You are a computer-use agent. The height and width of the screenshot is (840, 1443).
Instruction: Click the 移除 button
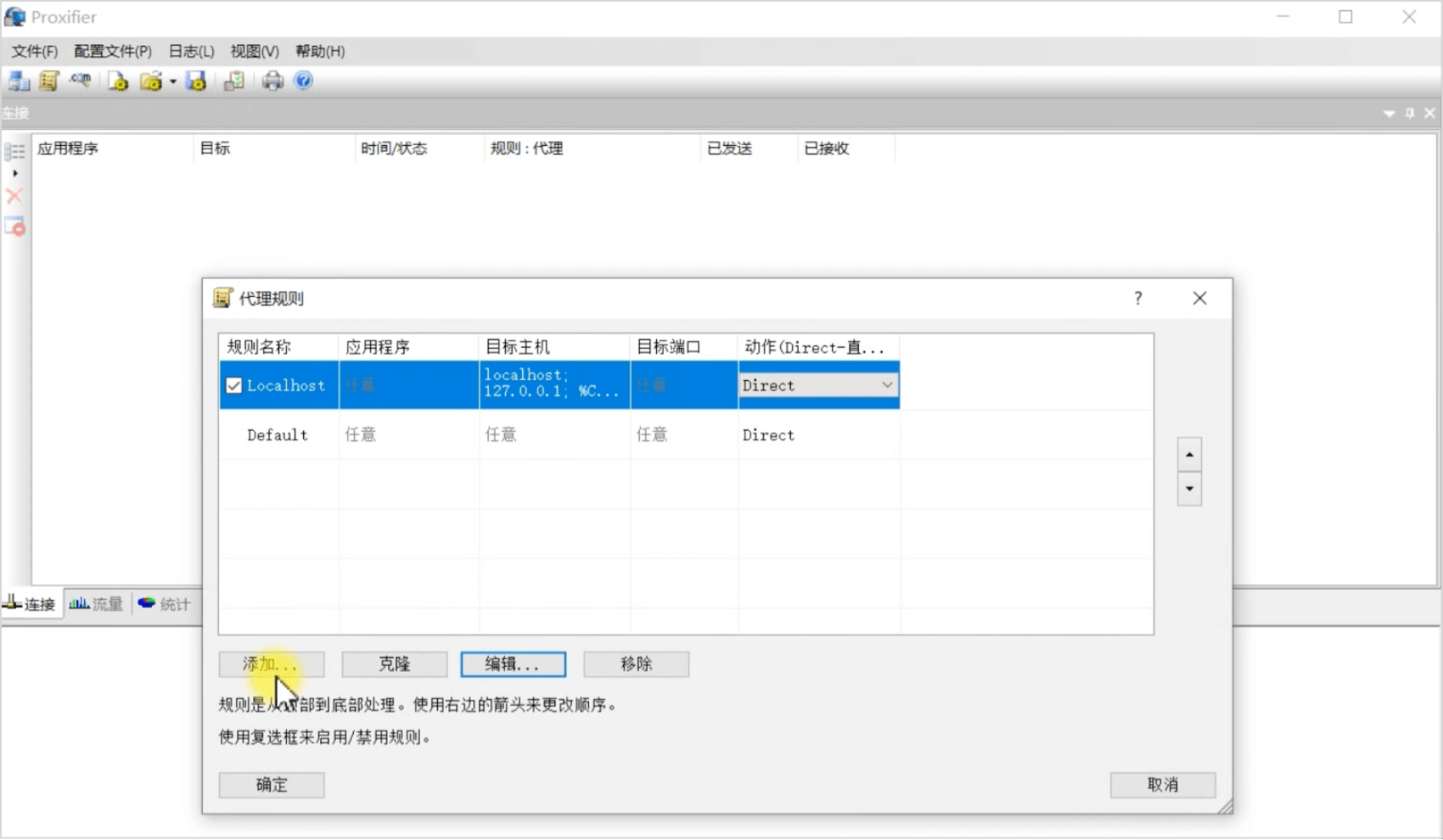click(637, 664)
